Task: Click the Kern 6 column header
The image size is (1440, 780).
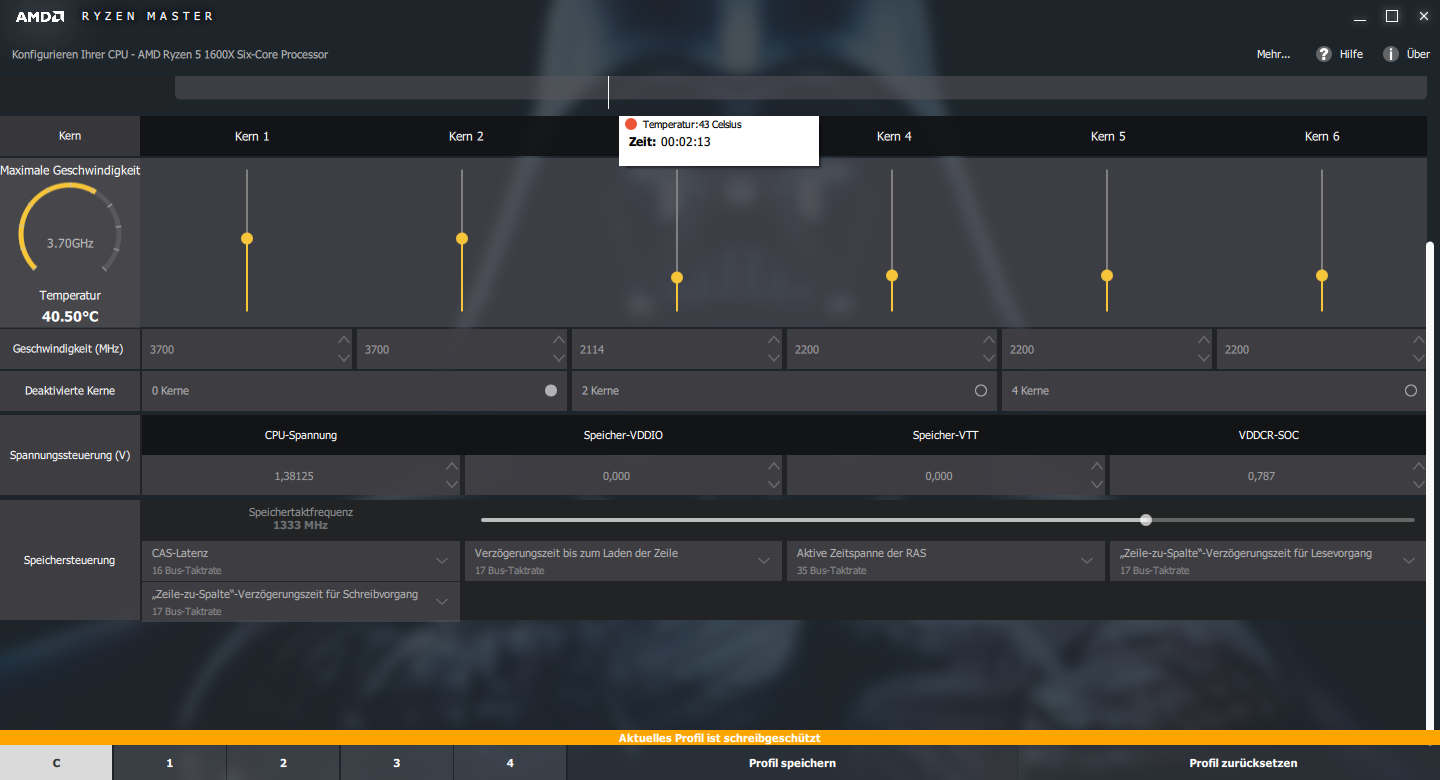Action: [1322, 136]
